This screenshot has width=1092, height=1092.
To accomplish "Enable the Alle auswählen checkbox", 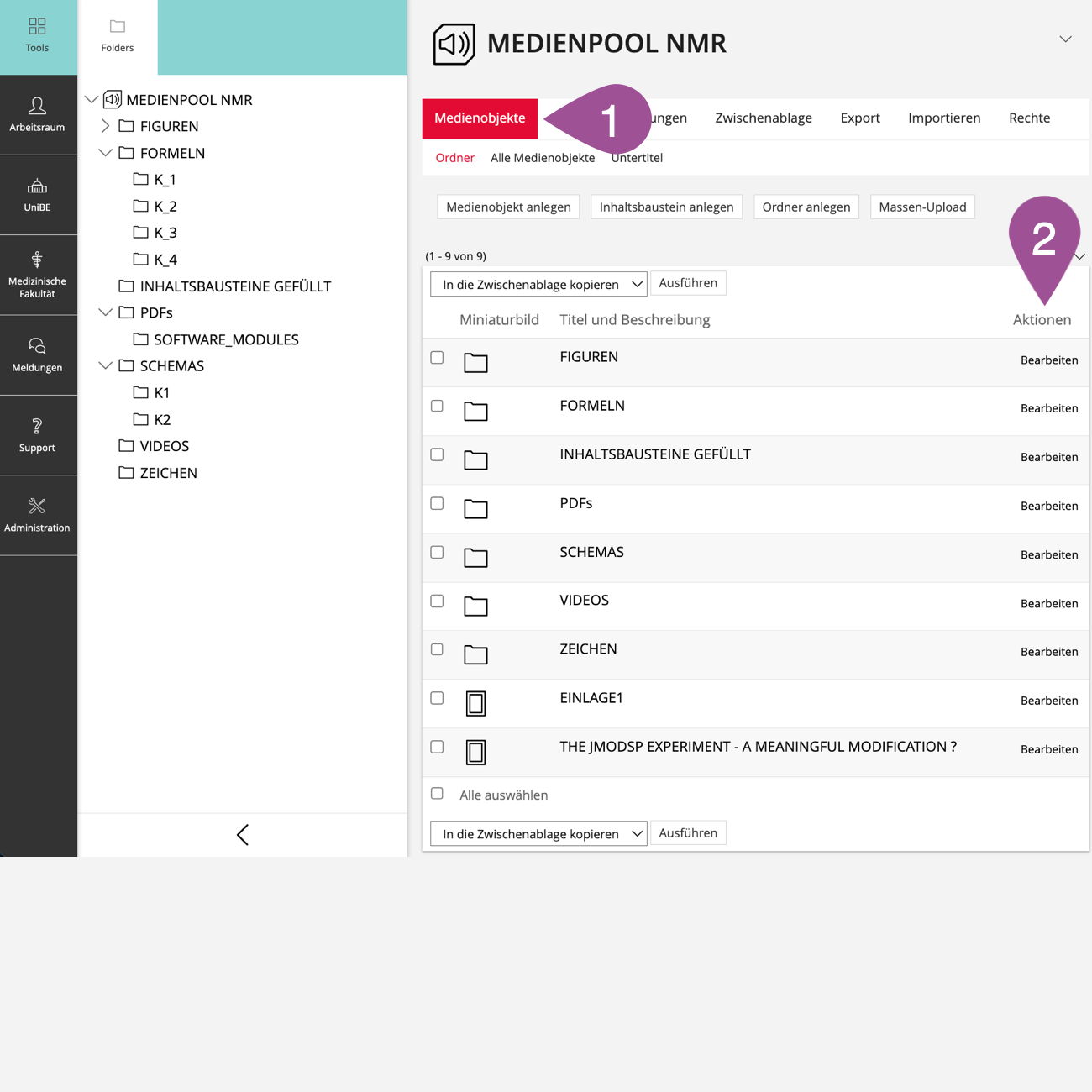I will 437,794.
